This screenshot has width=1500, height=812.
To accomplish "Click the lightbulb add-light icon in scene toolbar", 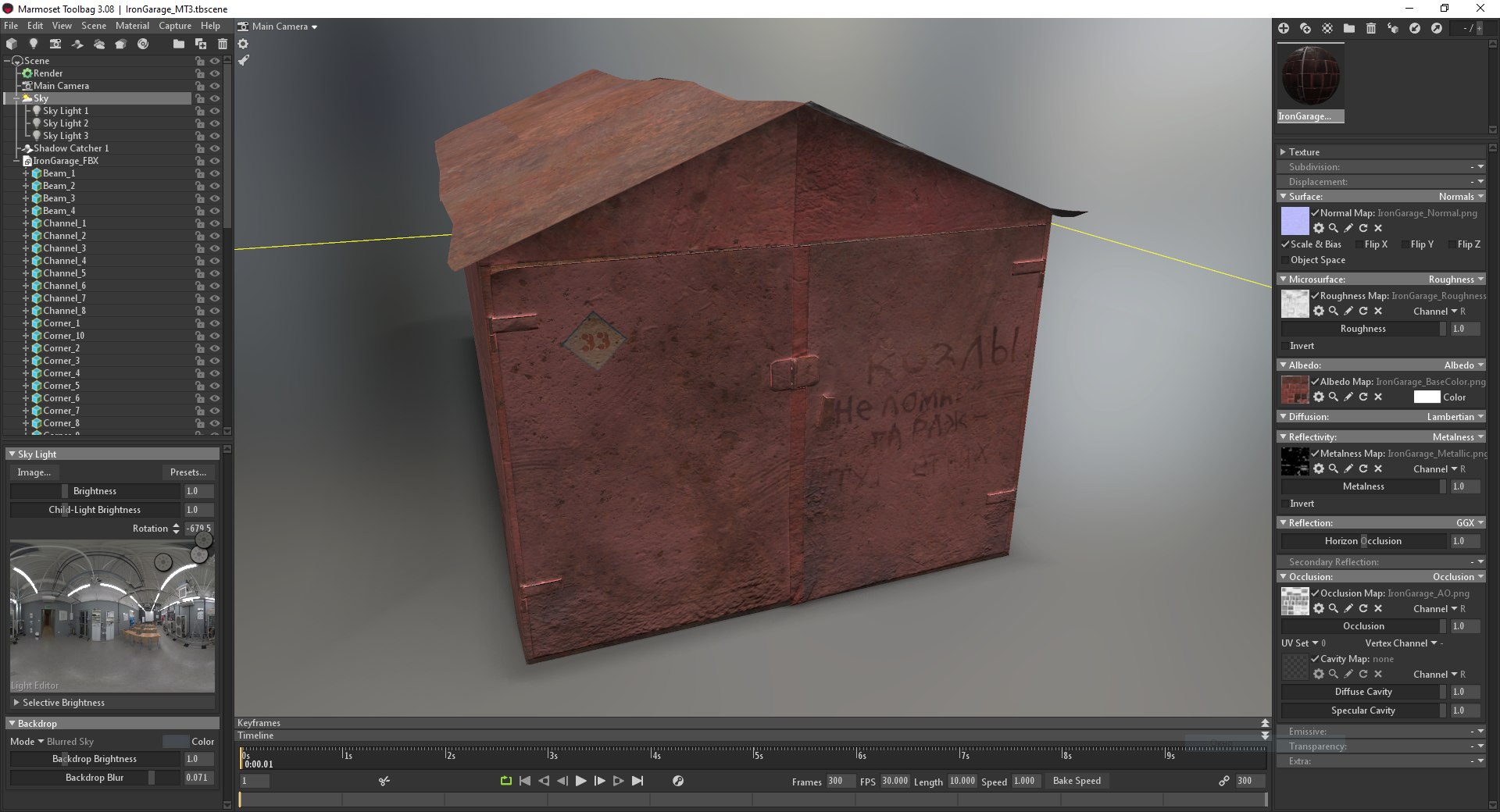I will [34, 44].
